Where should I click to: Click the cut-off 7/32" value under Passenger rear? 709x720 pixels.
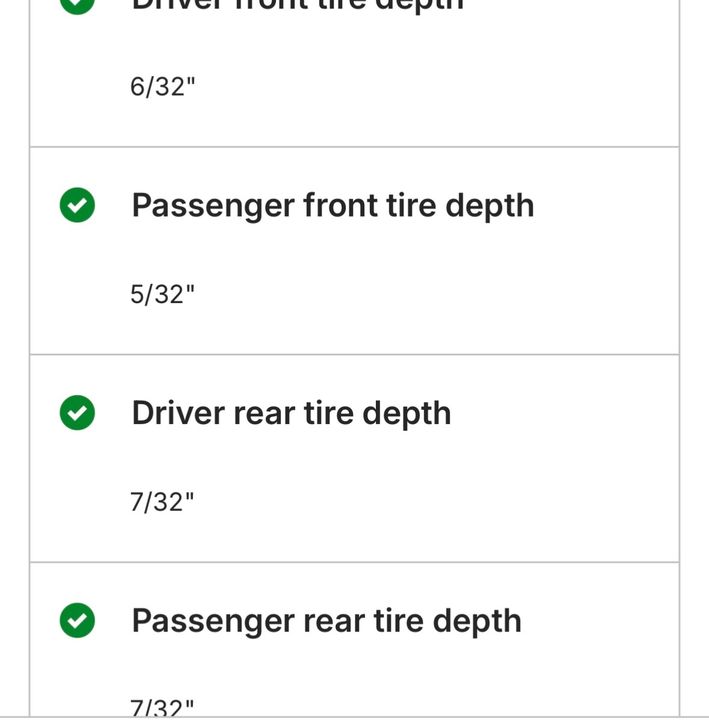pos(162,708)
